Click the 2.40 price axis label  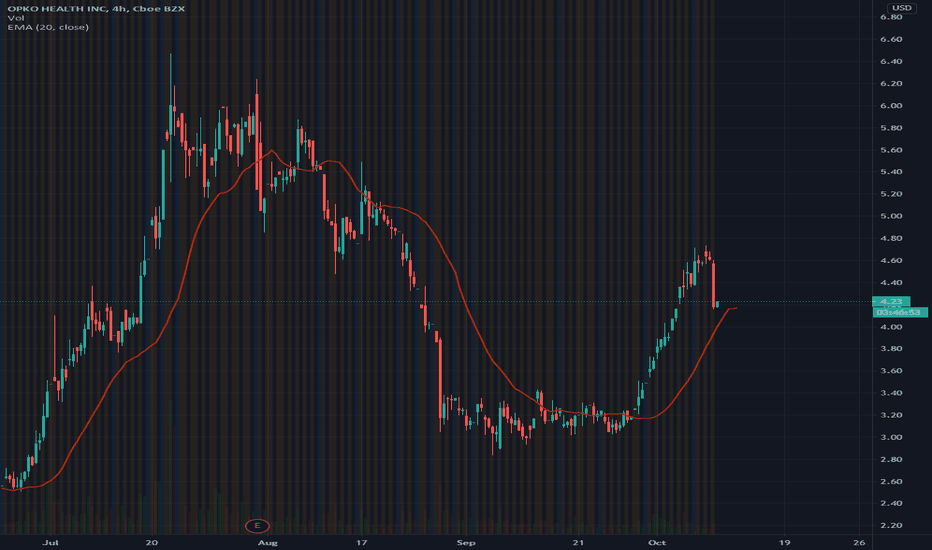(891, 503)
